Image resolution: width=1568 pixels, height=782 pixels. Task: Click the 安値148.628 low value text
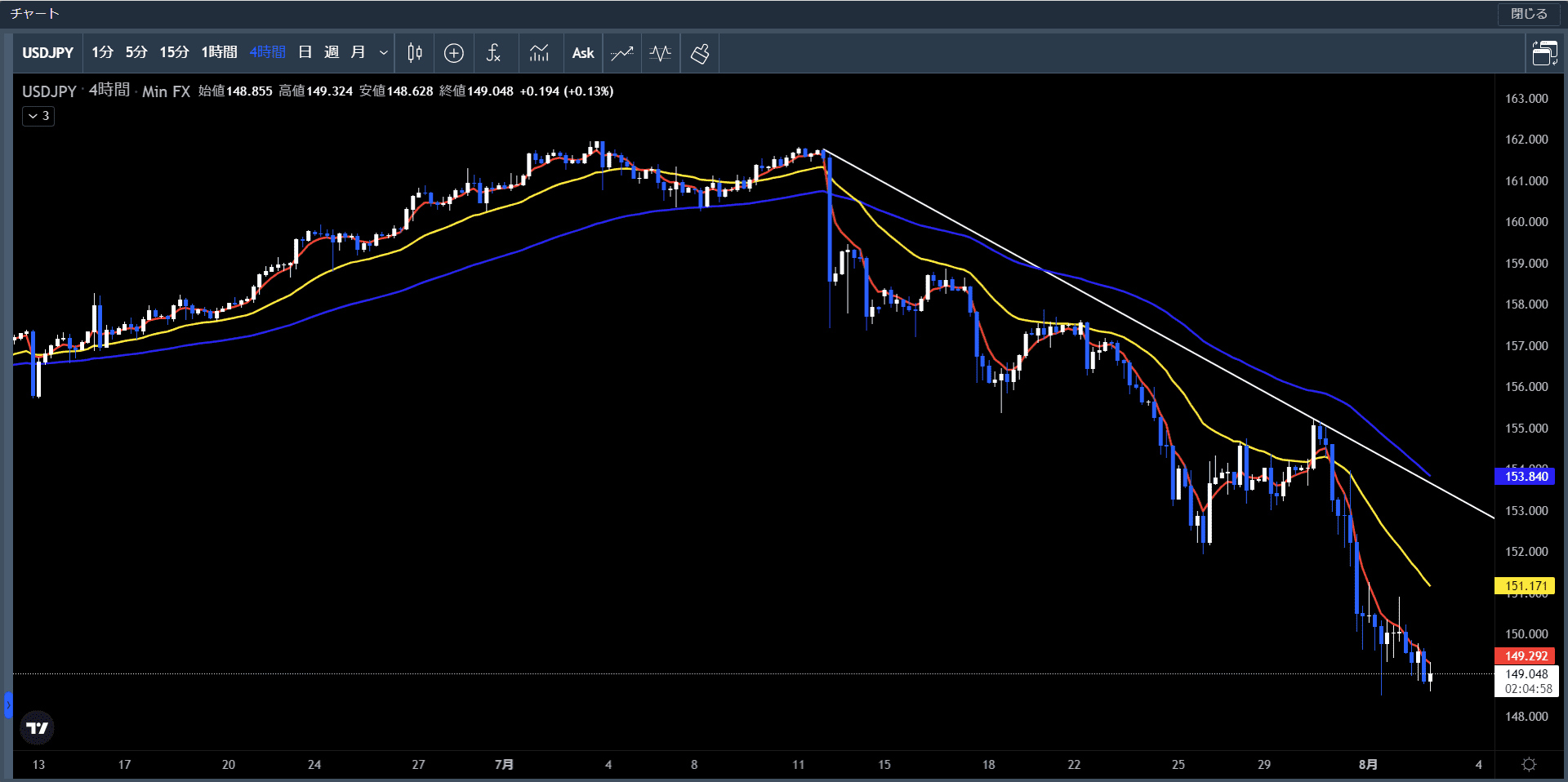396,91
